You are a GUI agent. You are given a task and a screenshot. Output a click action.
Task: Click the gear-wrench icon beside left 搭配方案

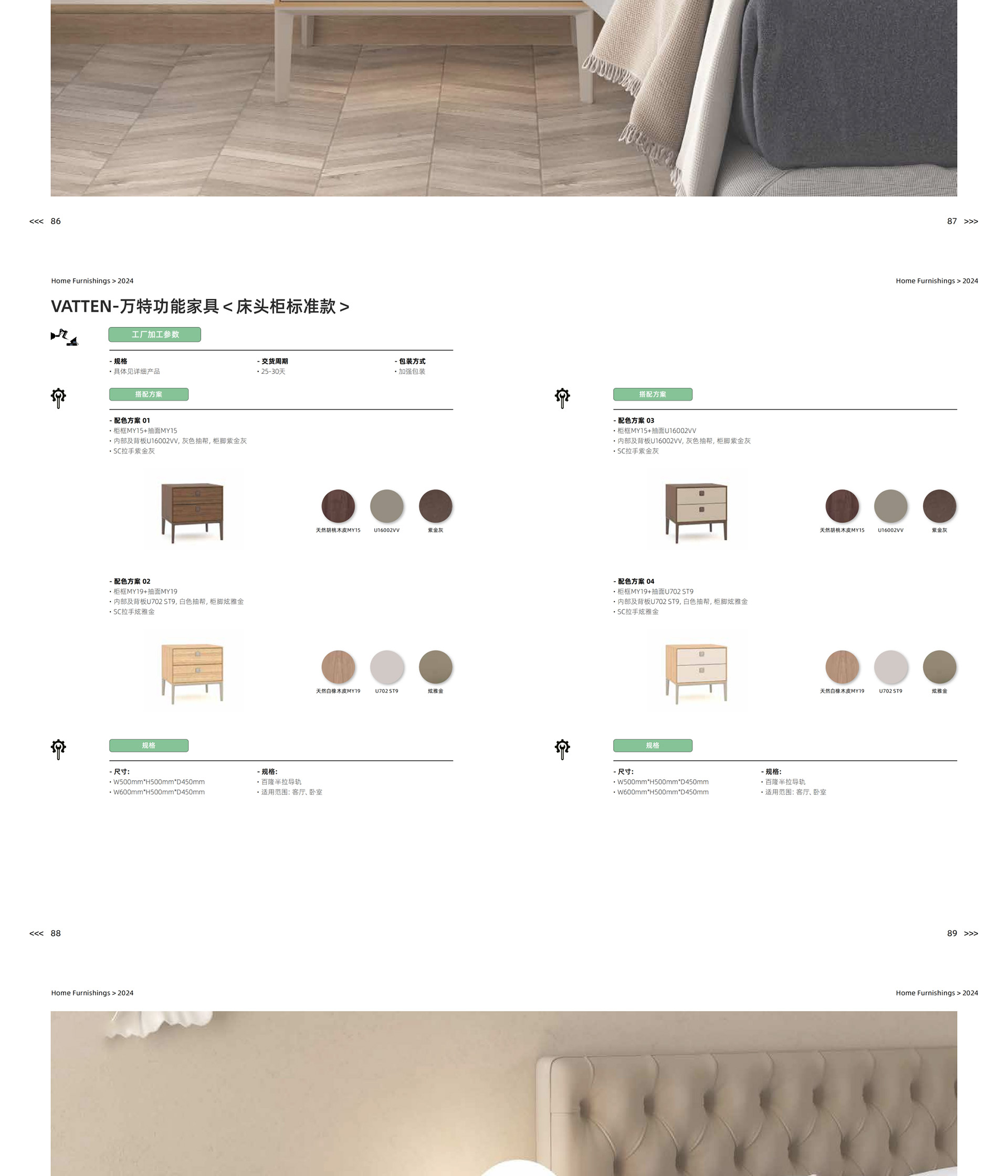(x=58, y=398)
